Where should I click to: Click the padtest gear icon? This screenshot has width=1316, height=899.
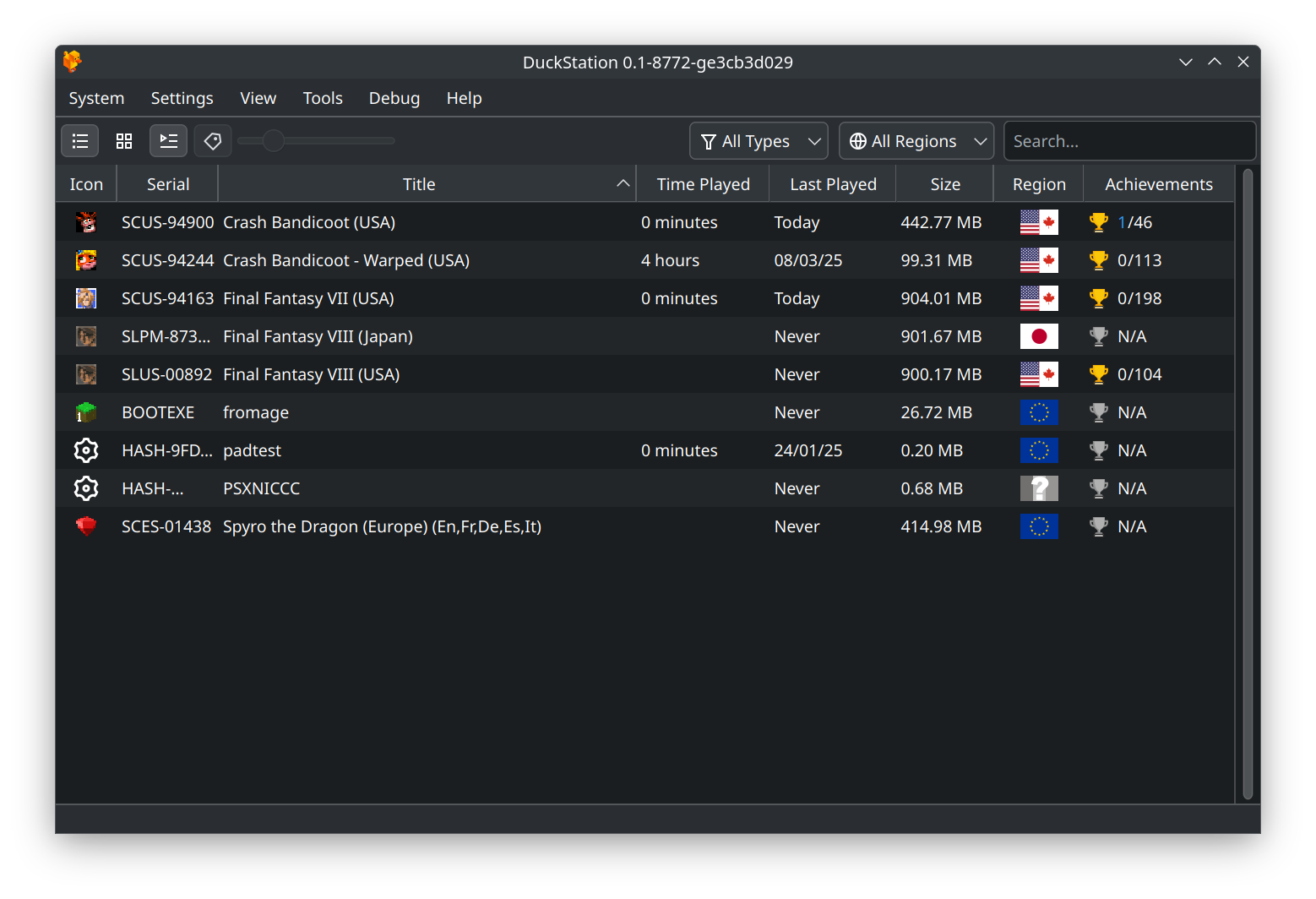pyautogui.click(x=86, y=450)
